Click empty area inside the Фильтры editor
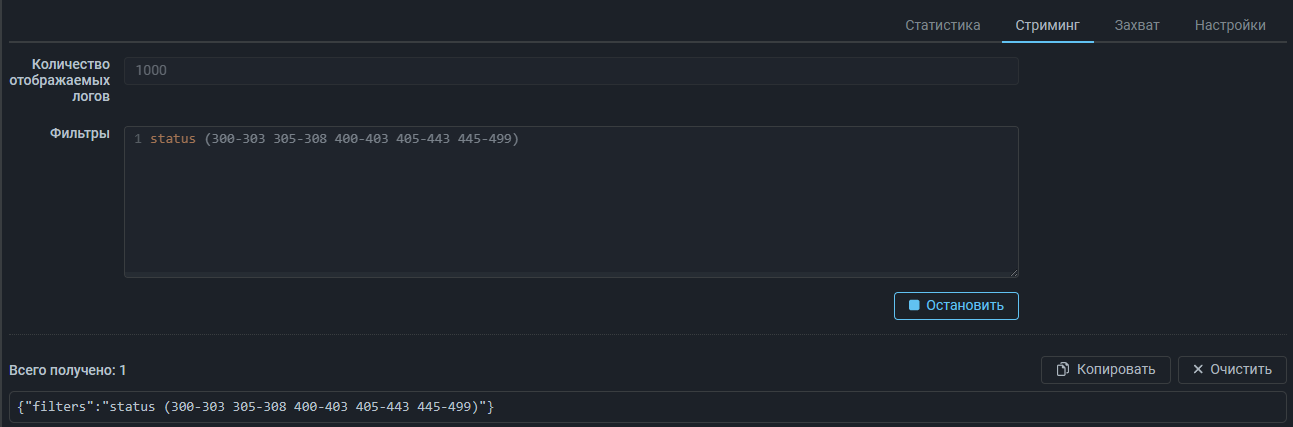Screen dimensions: 1293x427 pos(570,215)
